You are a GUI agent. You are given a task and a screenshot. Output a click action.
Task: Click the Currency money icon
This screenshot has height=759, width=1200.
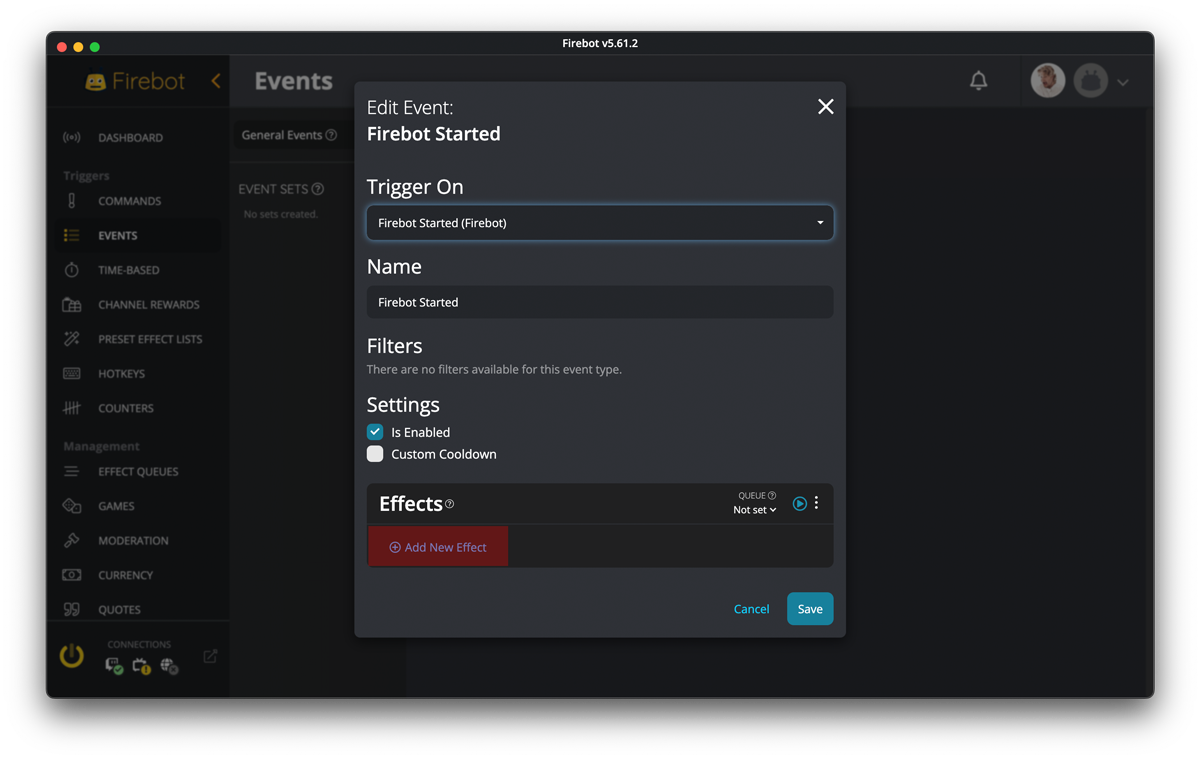(x=72, y=575)
